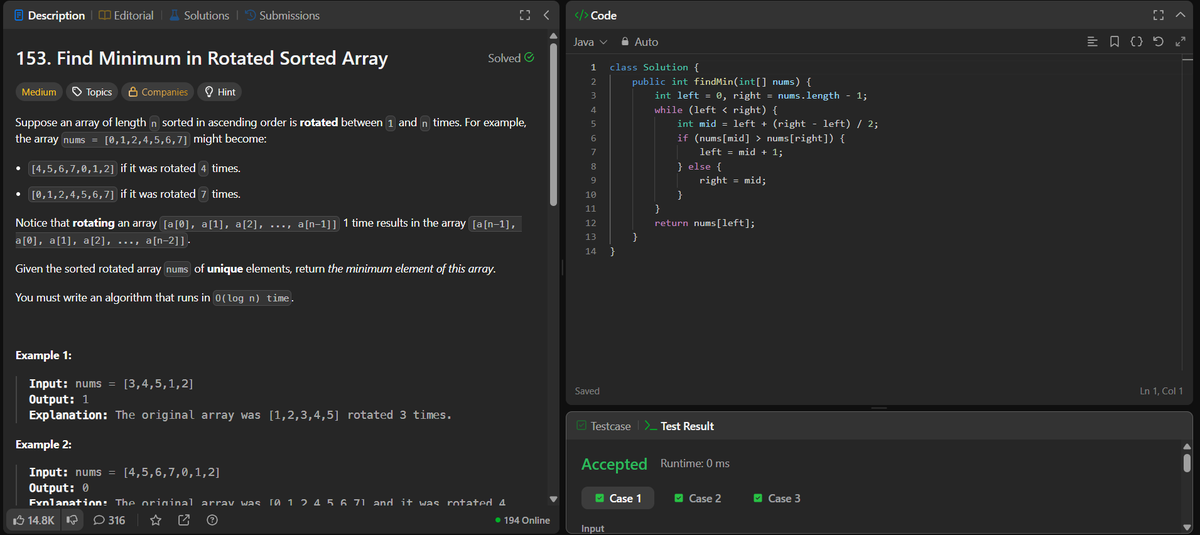Expand the Topics tag
The image size is (1200, 535).
[92, 92]
